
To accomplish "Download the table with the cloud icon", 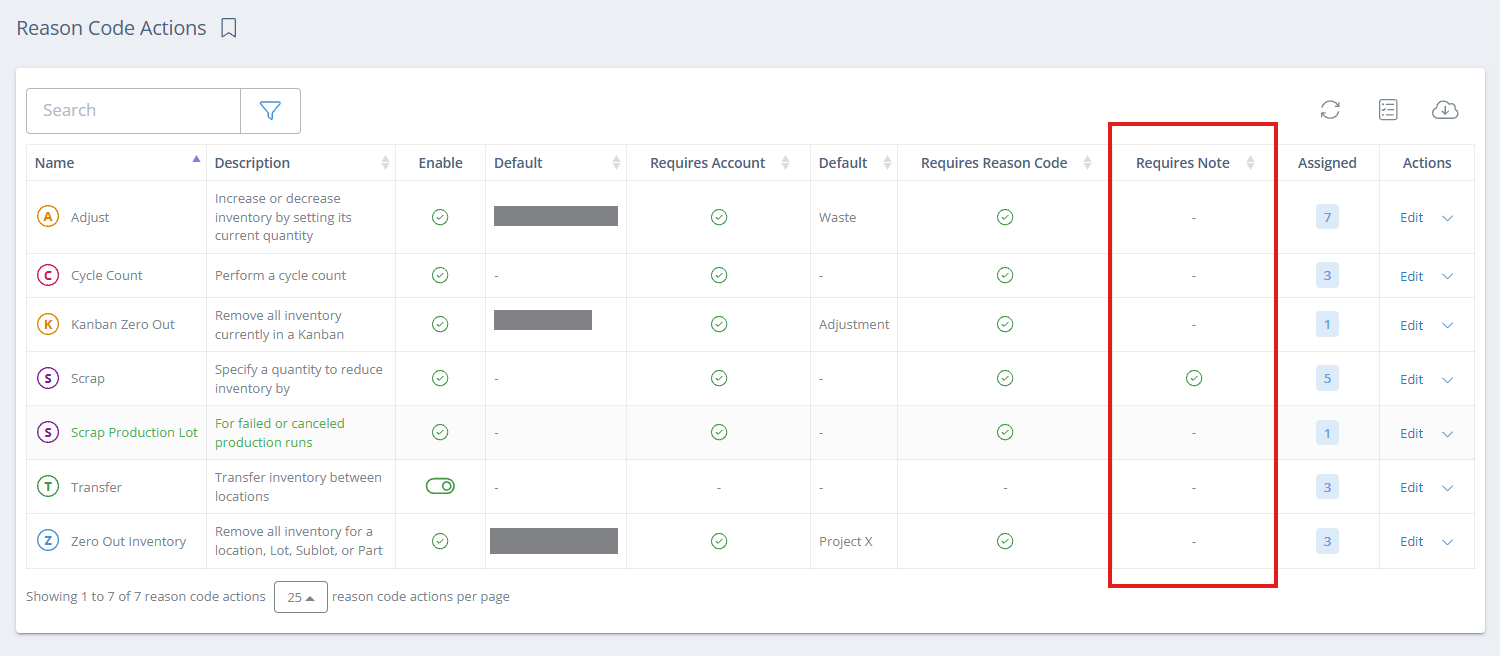I will coord(1445,110).
